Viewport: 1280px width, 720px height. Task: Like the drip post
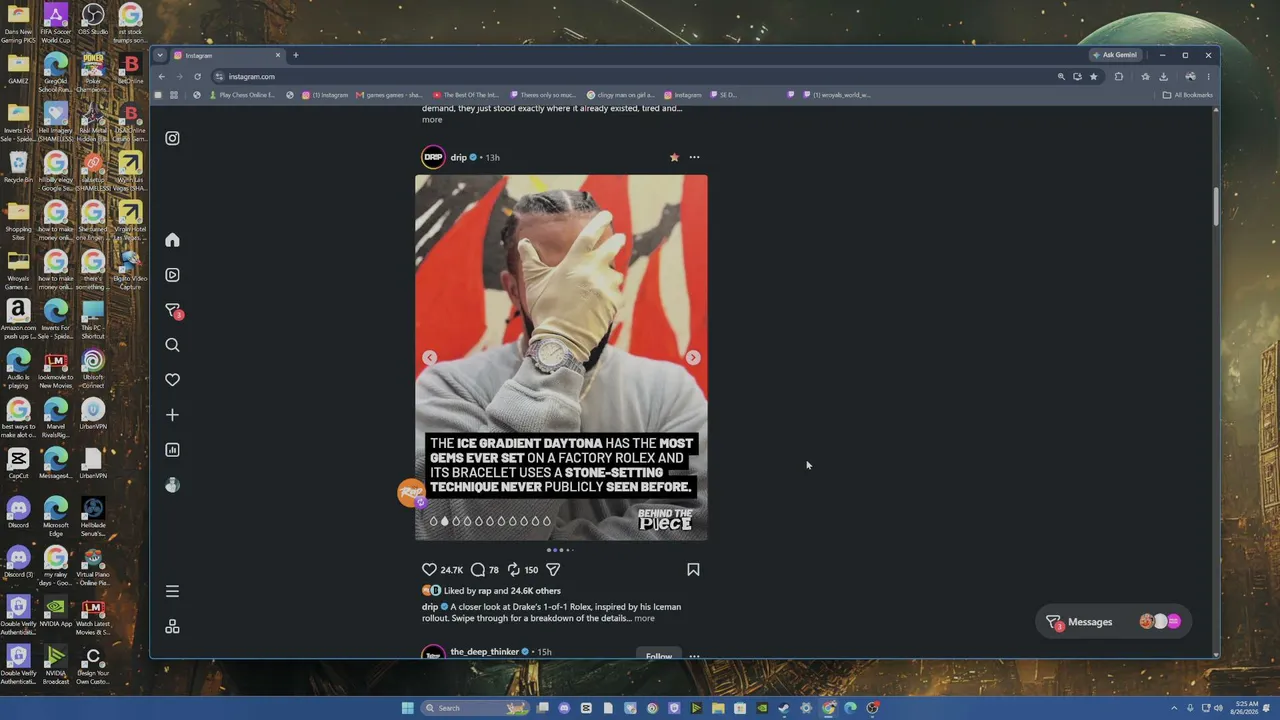pos(429,570)
